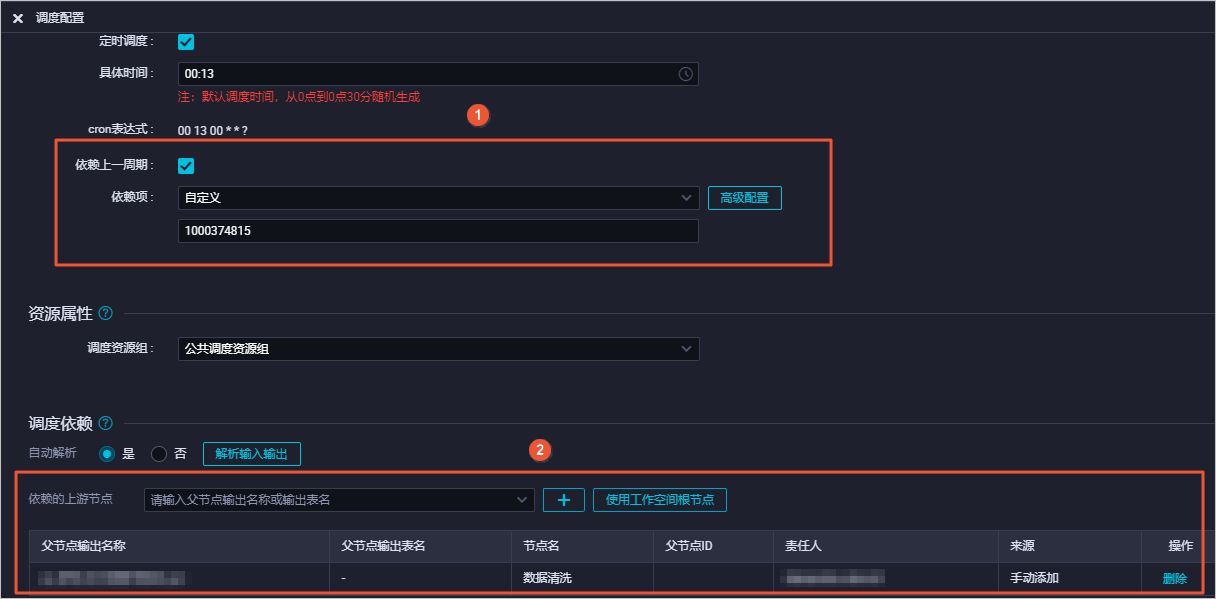Screen dimensions: 1216x599
Task: Click the help icon beside 调度依赖
Action: [x=106, y=423]
